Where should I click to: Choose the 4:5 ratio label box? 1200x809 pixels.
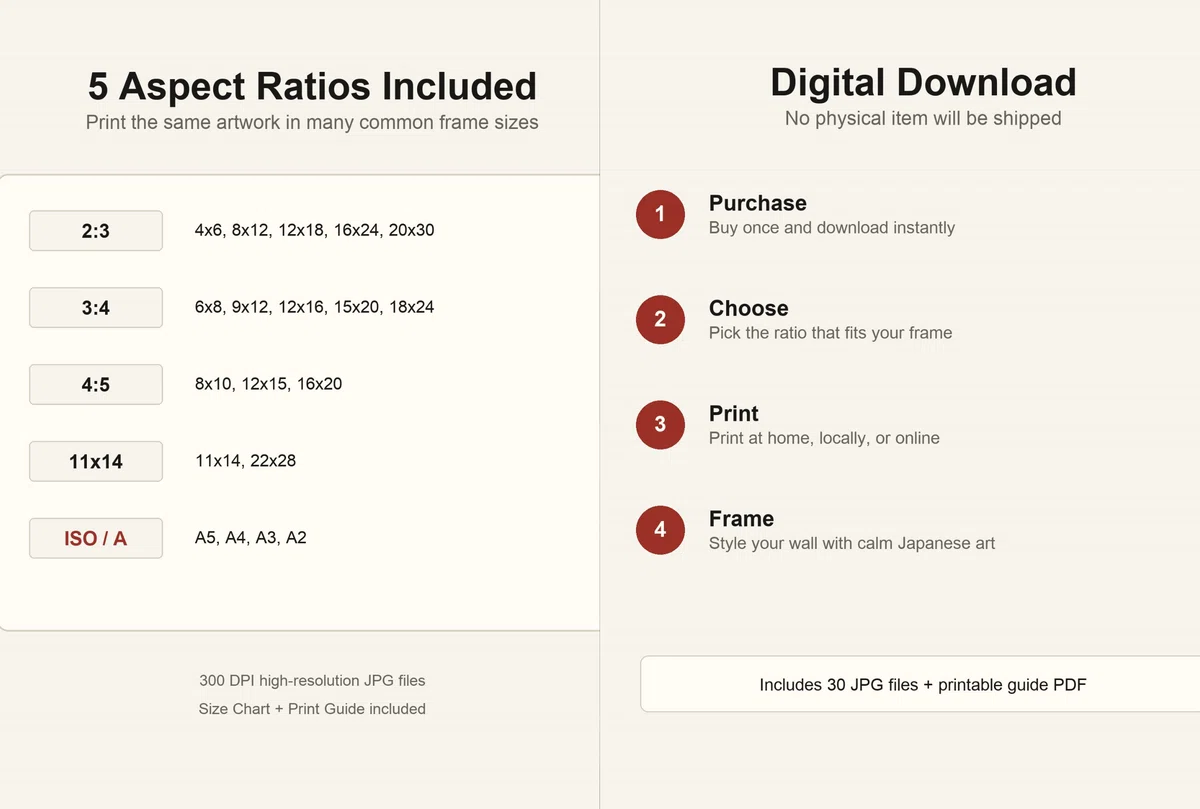tap(96, 385)
